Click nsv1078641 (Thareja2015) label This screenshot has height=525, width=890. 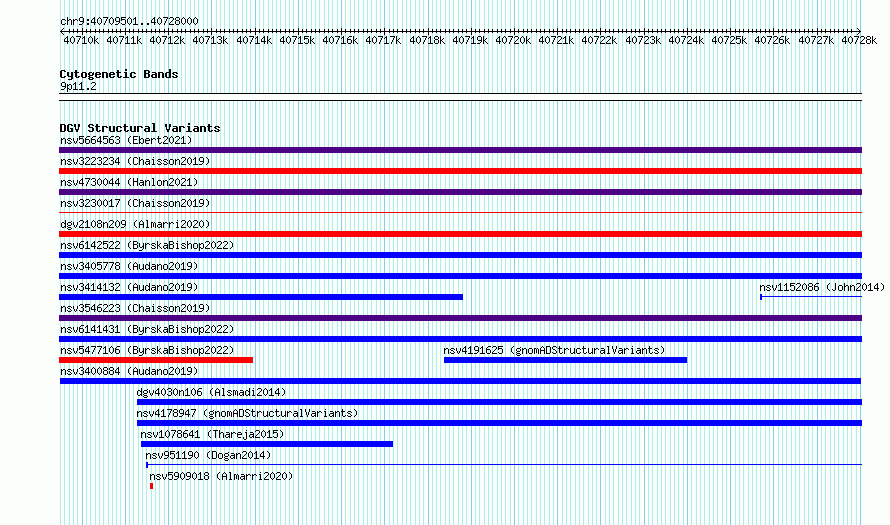click(212, 434)
